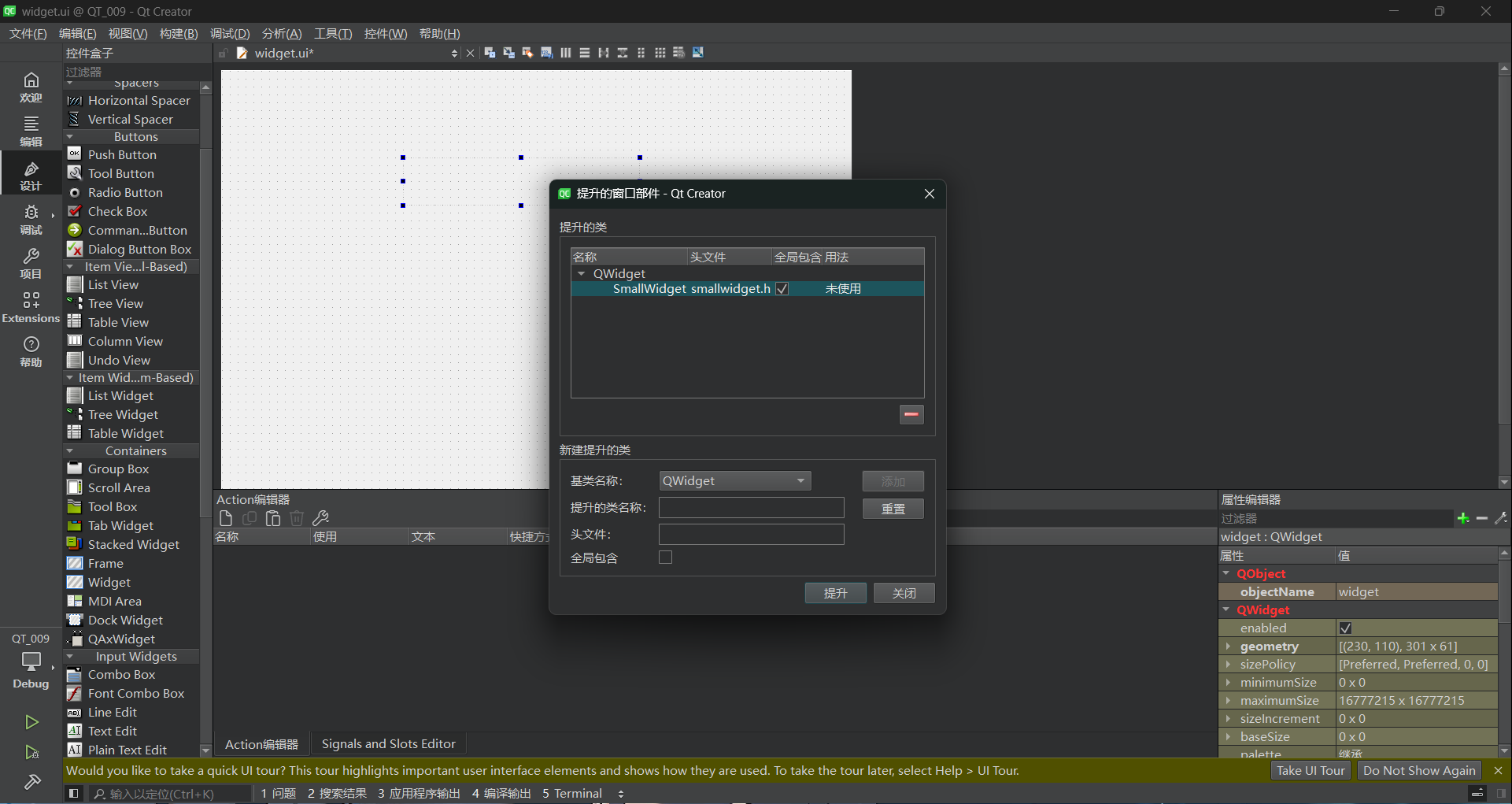Click the green Run button
The image size is (1512, 804).
point(31,722)
